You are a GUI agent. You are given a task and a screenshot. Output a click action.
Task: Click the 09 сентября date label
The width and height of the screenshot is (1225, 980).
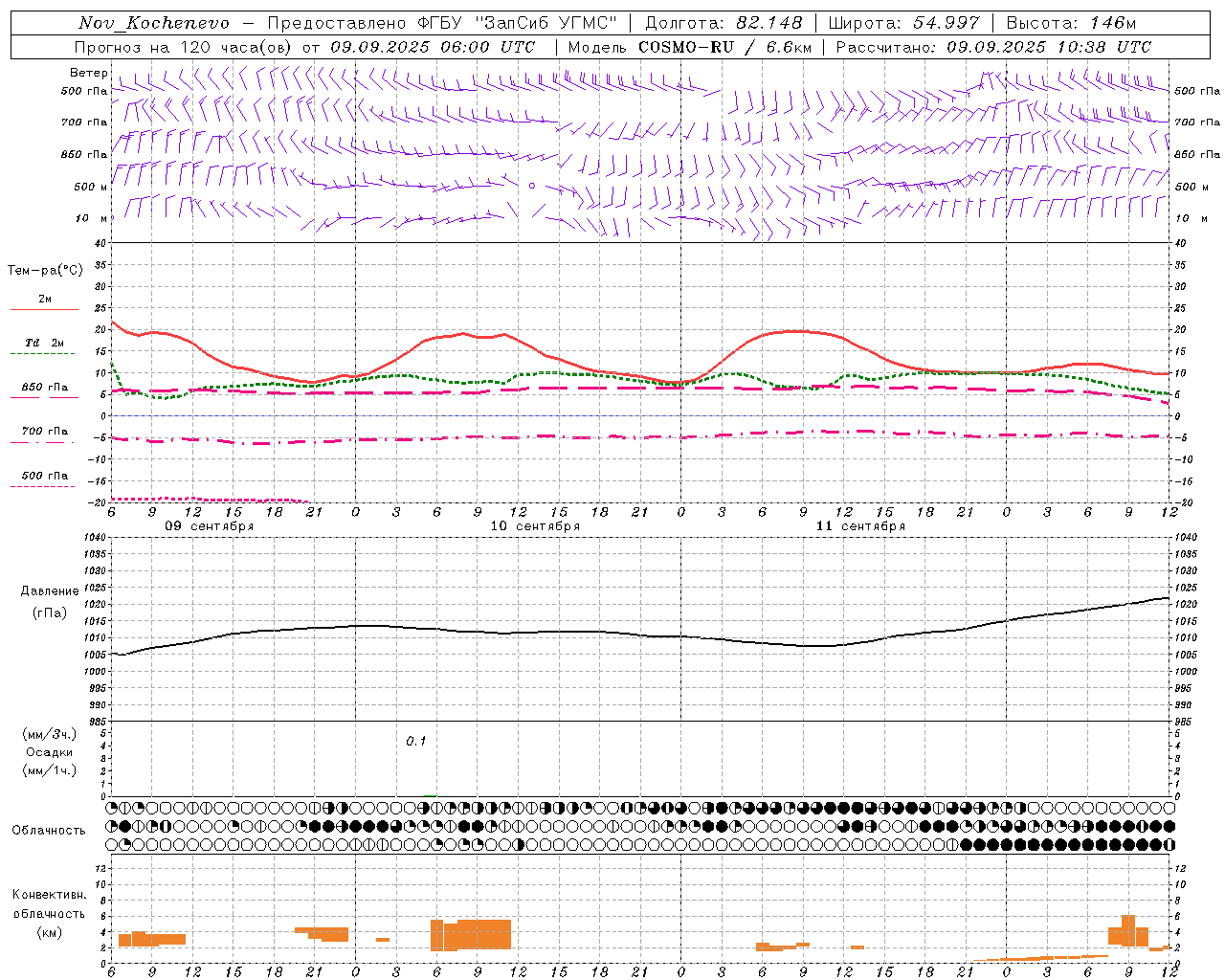(x=210, y=526)
